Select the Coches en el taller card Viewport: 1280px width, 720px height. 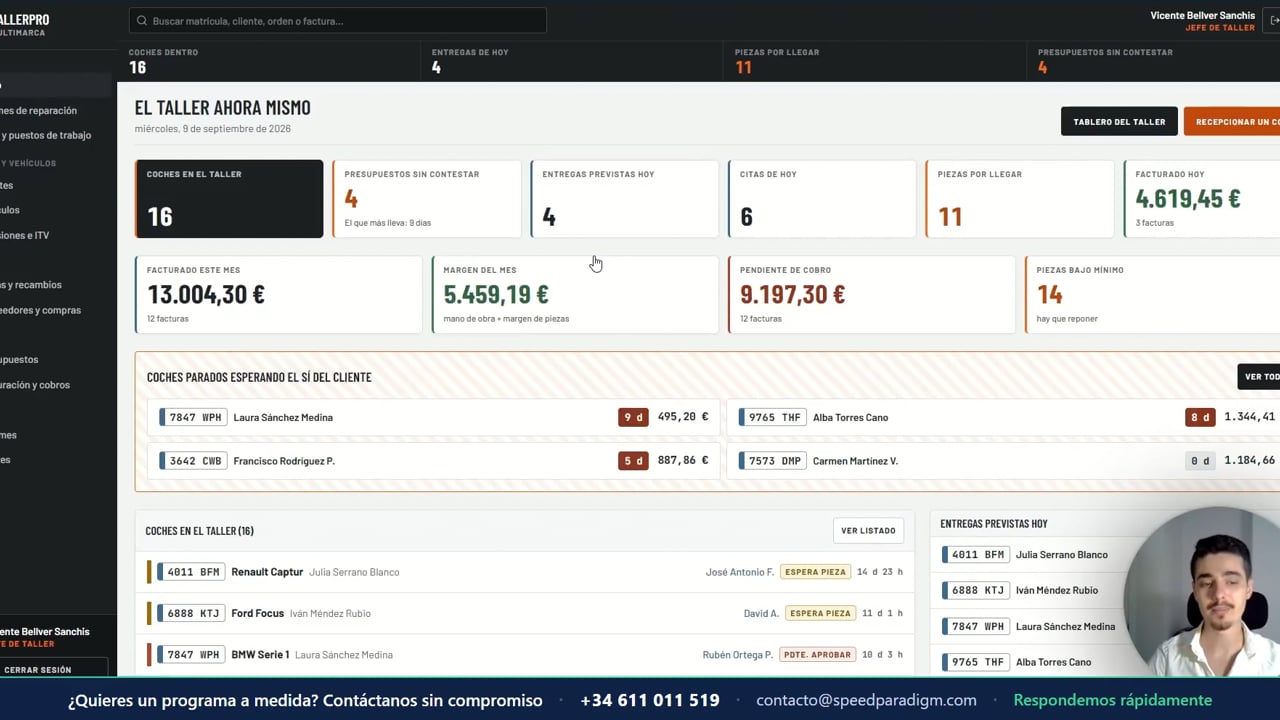pos(229,199)
